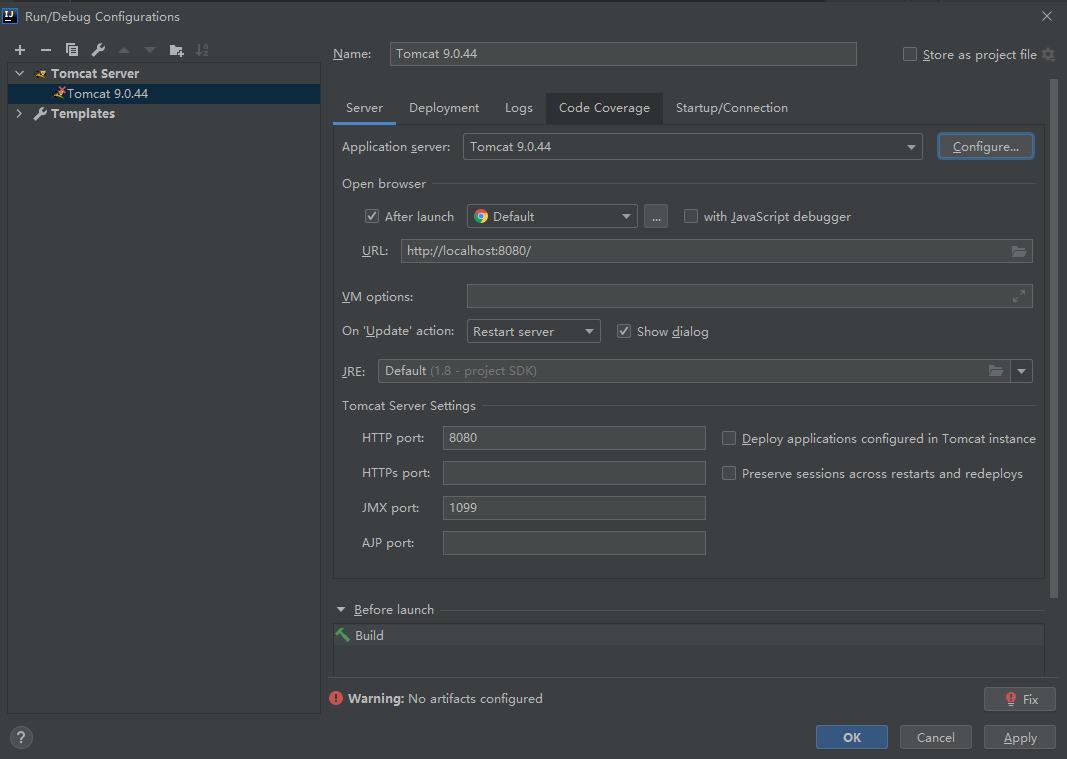Click the HTTPs port field
Image resolution: width=1067 pixels, height=759 pixels.
[574, 472]
